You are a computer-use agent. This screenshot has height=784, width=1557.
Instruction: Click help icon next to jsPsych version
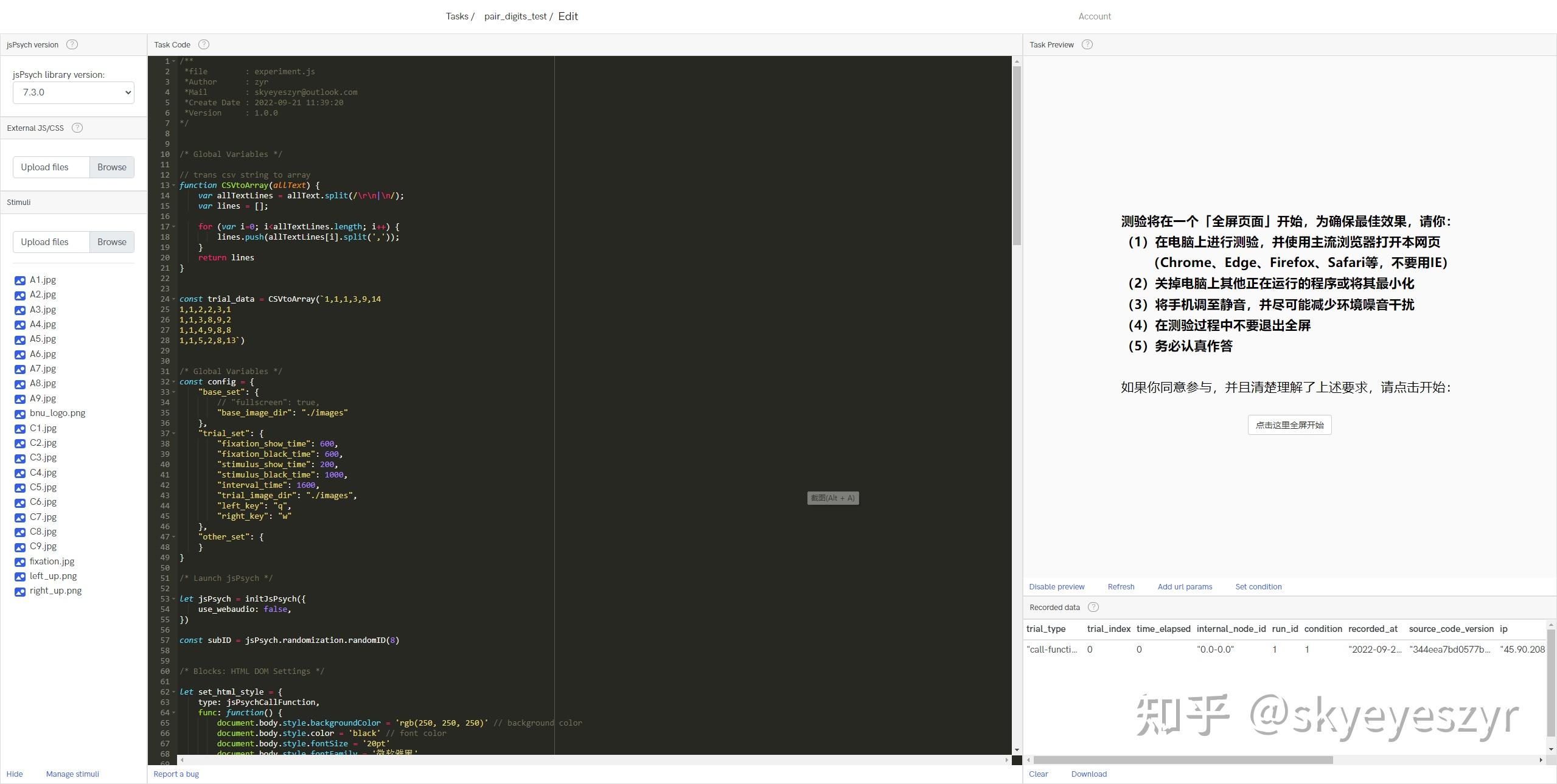72,44
